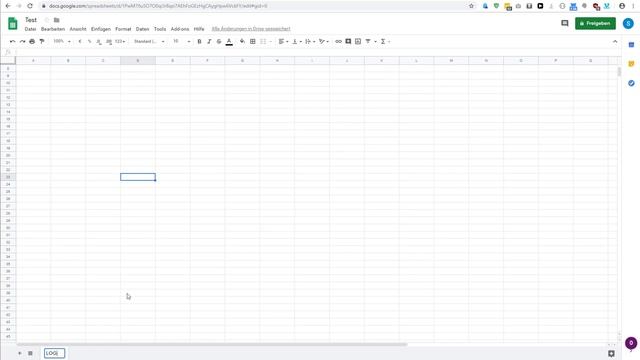640x360 pixels.
Task: Reload the page in the browser
Action: pos(30,6)
